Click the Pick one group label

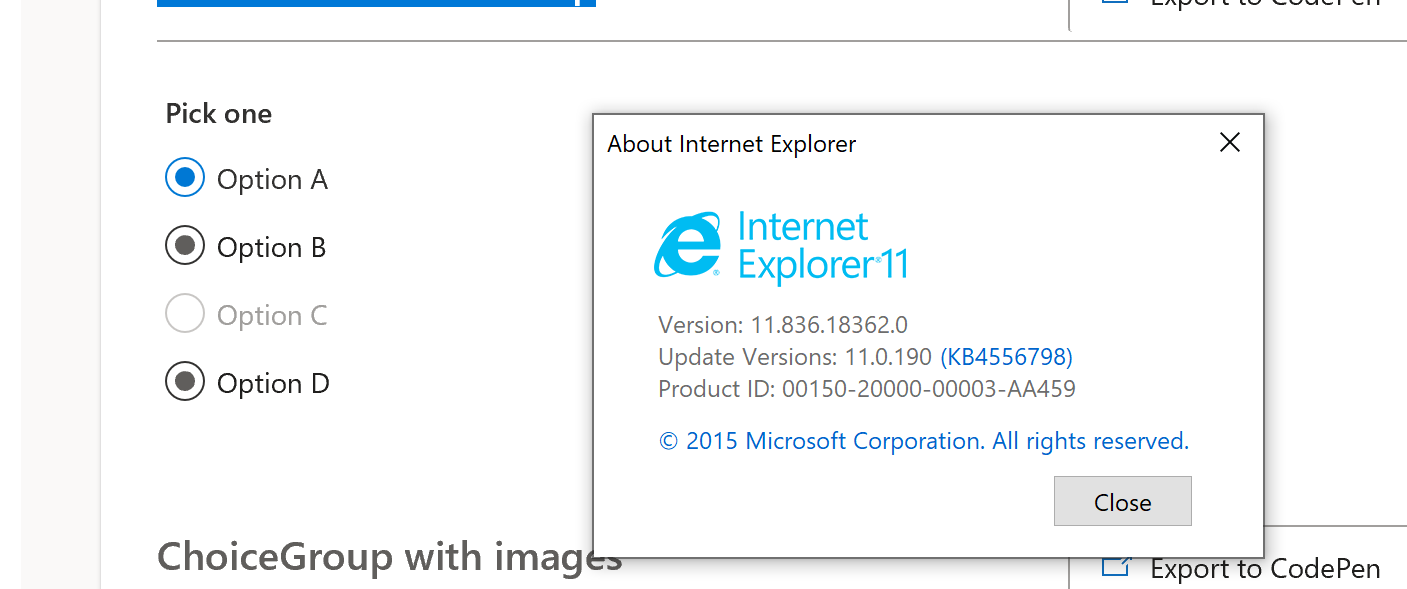[x=218, y=113]
